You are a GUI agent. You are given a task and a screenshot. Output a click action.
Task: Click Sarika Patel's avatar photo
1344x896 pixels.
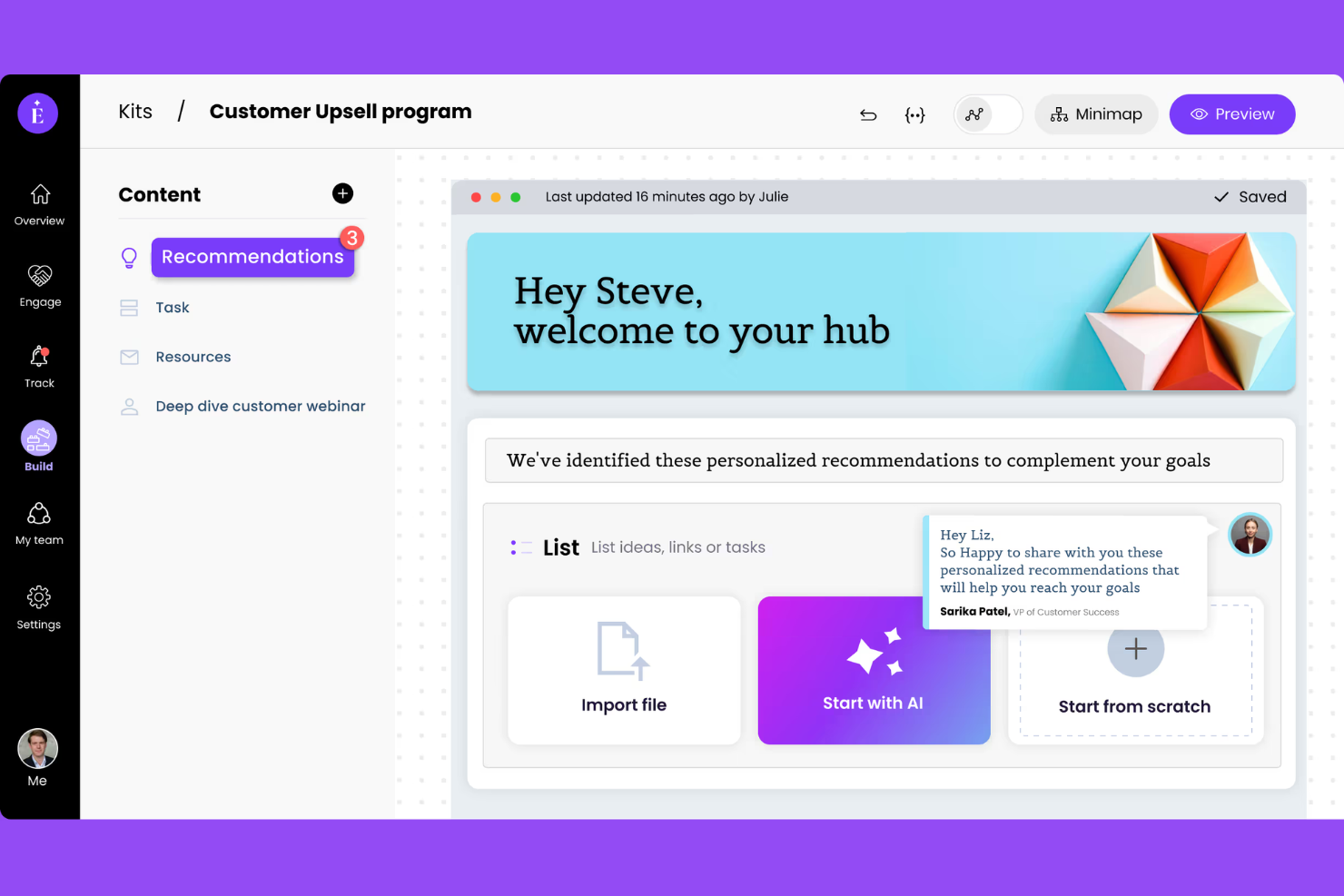tap(1250, 535)
